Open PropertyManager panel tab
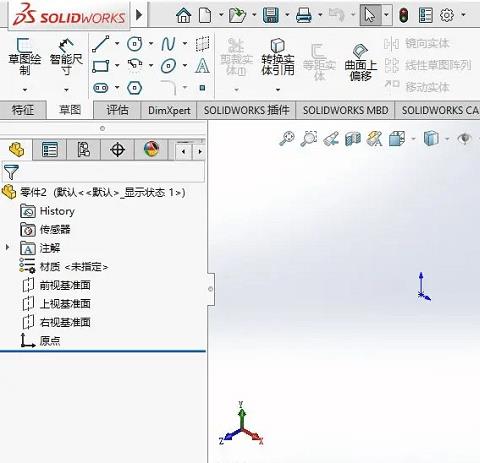 coord(50,150)
